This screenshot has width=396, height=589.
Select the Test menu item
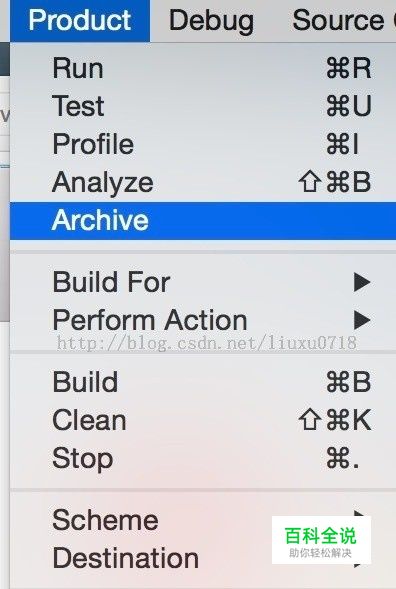pyautogui.click(x=203, y=106)
